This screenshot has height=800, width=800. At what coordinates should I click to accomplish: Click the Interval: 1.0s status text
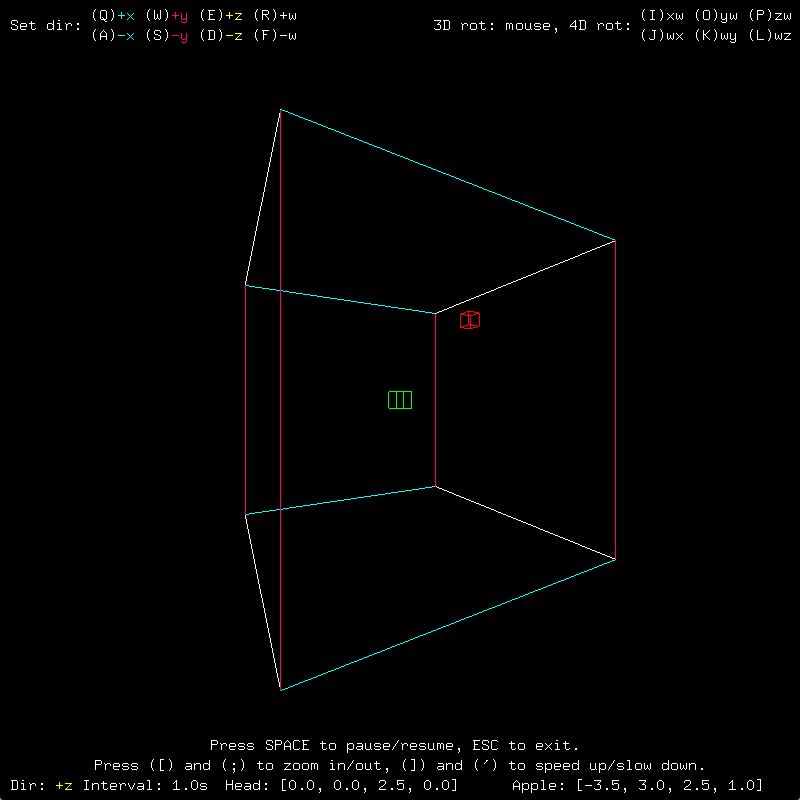(x=145, y=785)
